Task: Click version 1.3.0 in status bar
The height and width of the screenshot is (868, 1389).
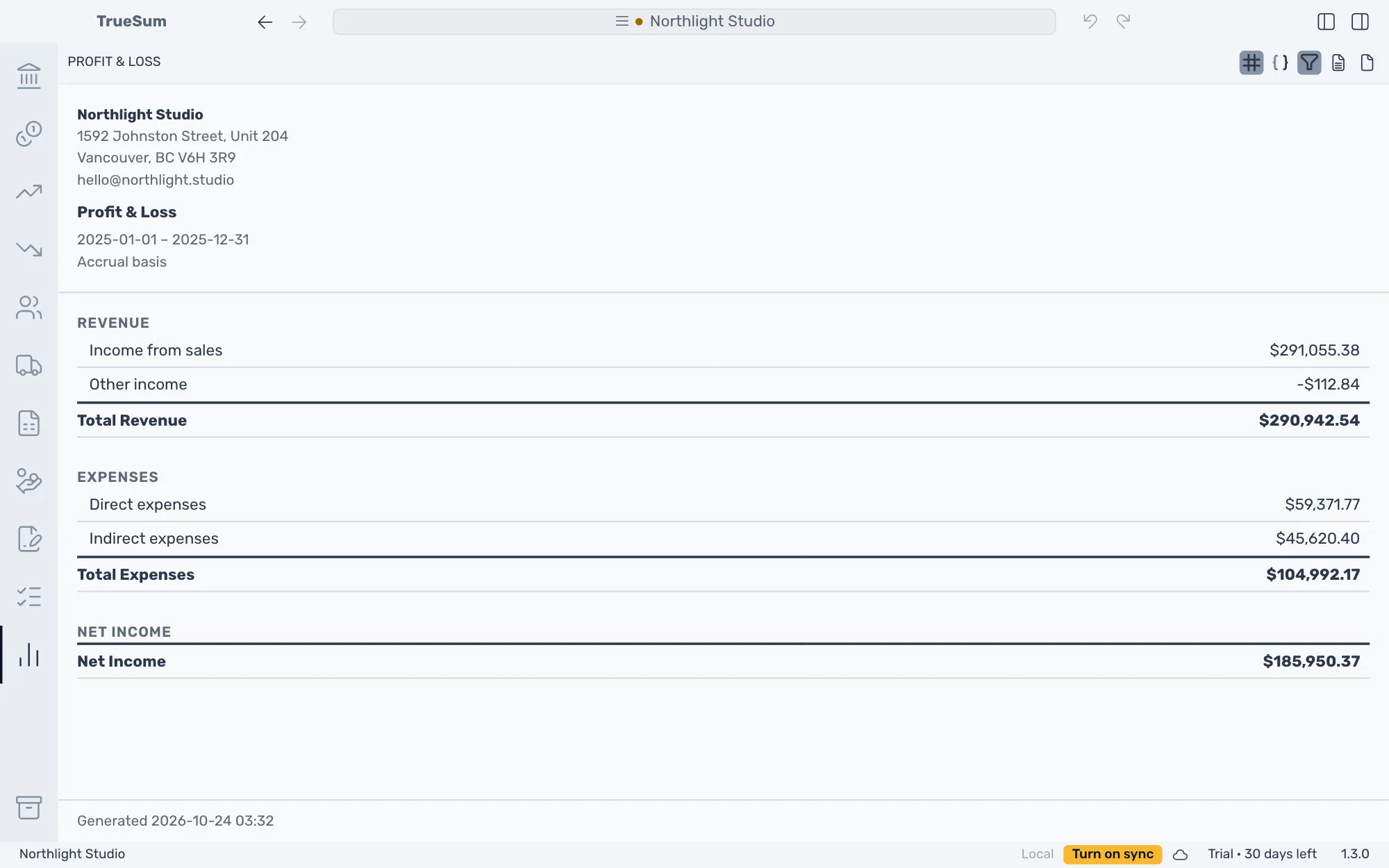Action: coord(1355,854)
